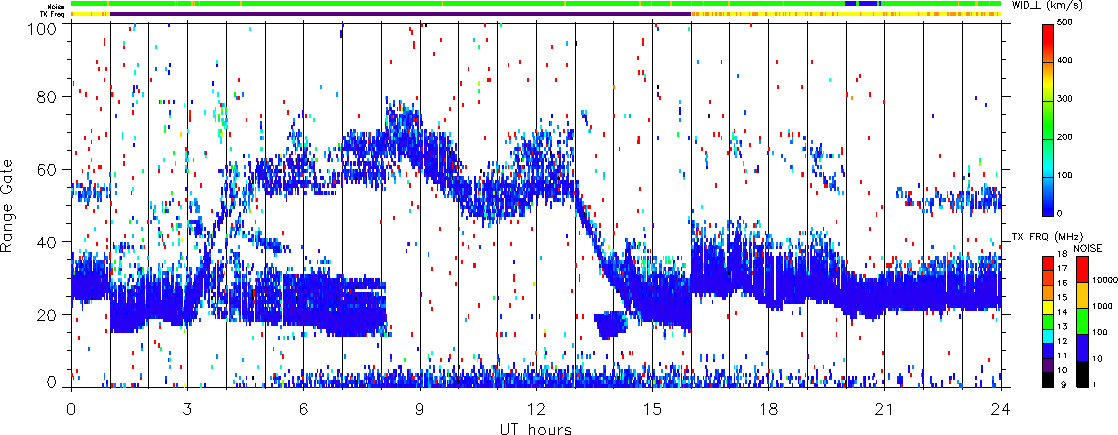
Task: Click the 9 label on TX FRQ scale
Action: click(x=1062, y=384)
